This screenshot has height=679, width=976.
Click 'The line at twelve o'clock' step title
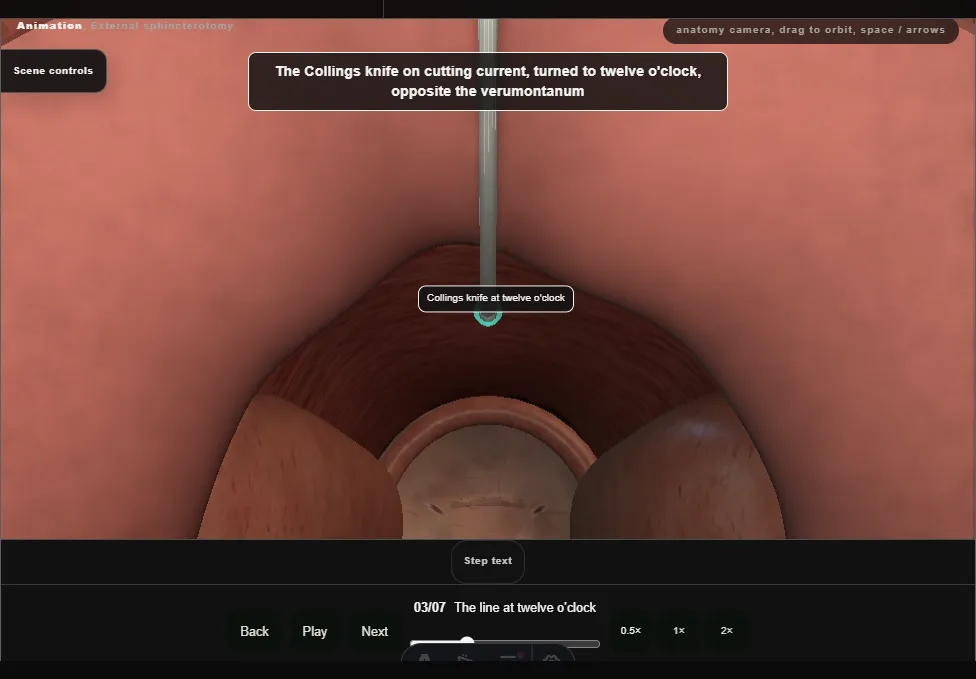pyautogui.click(x=525, y=607)
